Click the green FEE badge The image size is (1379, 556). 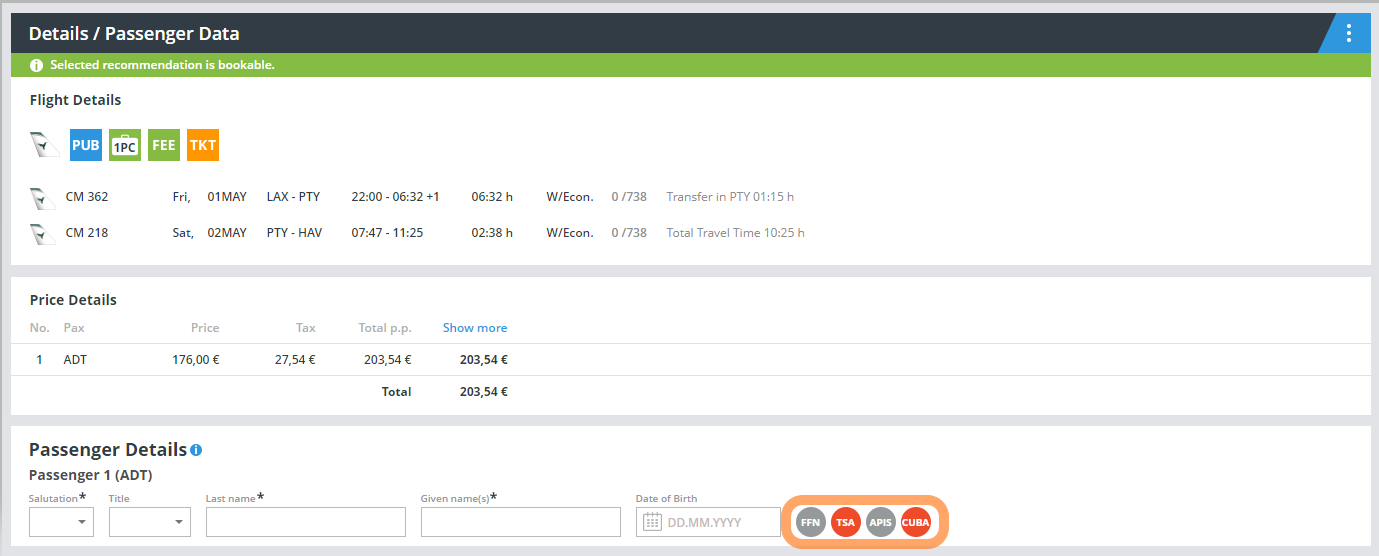[x=164, y=145]
